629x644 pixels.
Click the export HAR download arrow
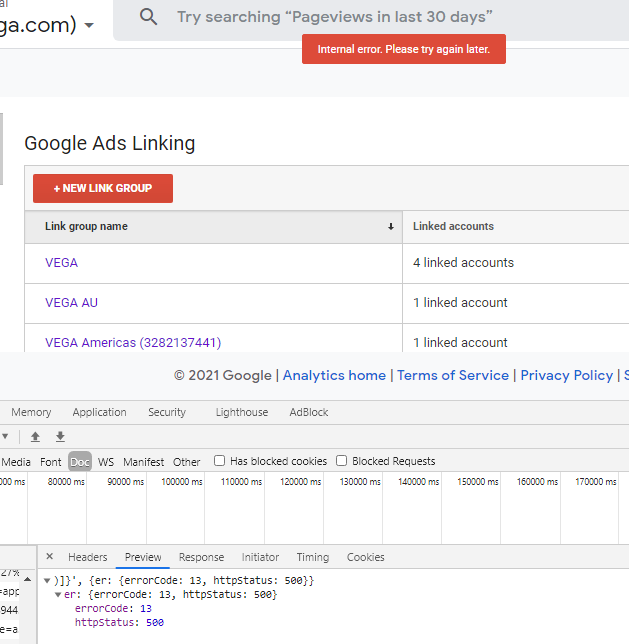pyautogui.click(x=60, y=437)
